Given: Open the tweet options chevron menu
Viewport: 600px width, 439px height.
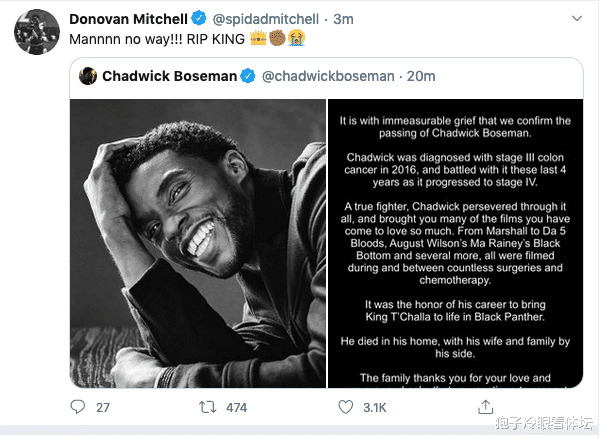Looking at the screenshot, I should (x=574, y=19).
